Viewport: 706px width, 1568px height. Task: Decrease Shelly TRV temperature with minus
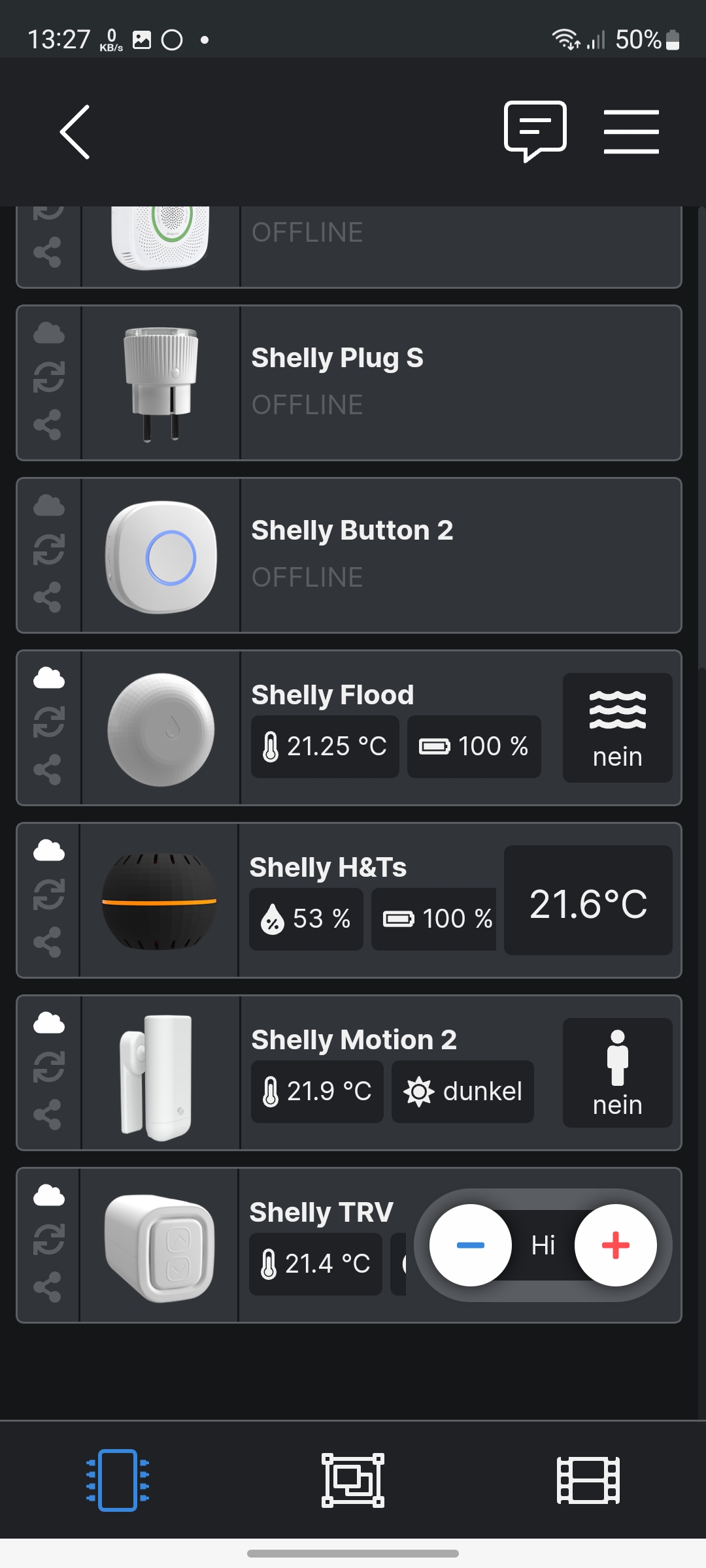point(471,1245)
